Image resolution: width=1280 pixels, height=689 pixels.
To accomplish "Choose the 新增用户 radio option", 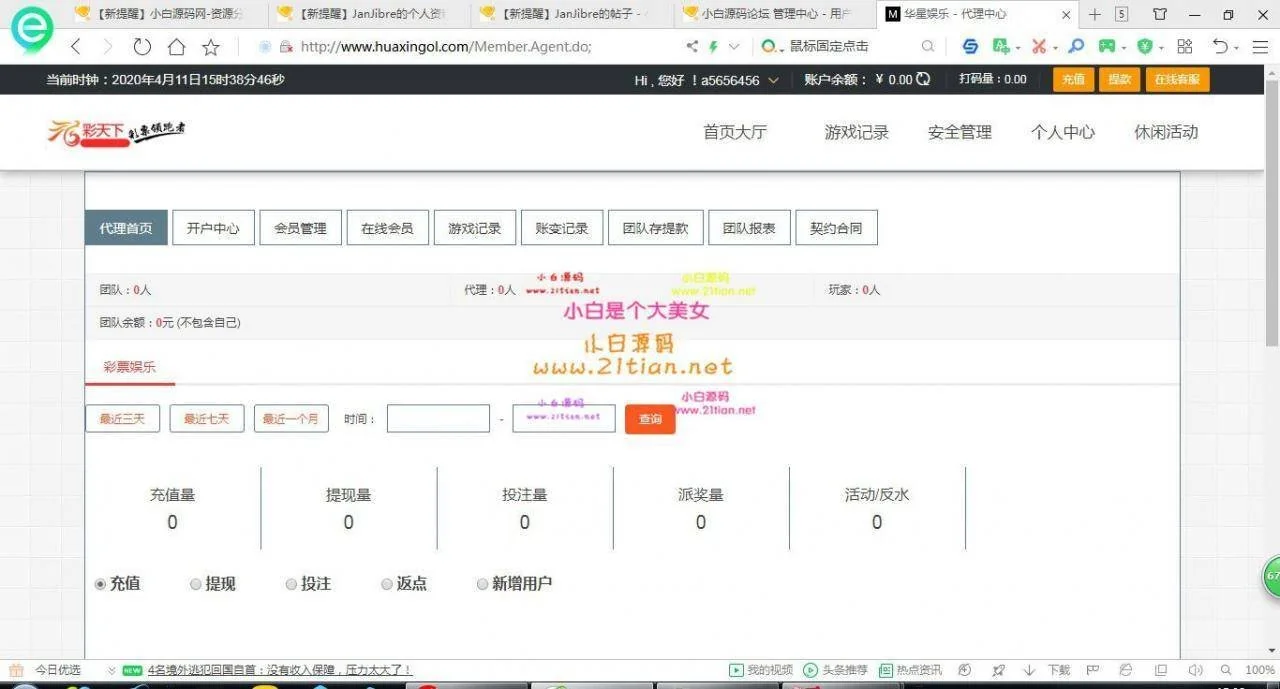I will [x=482, y=584].
